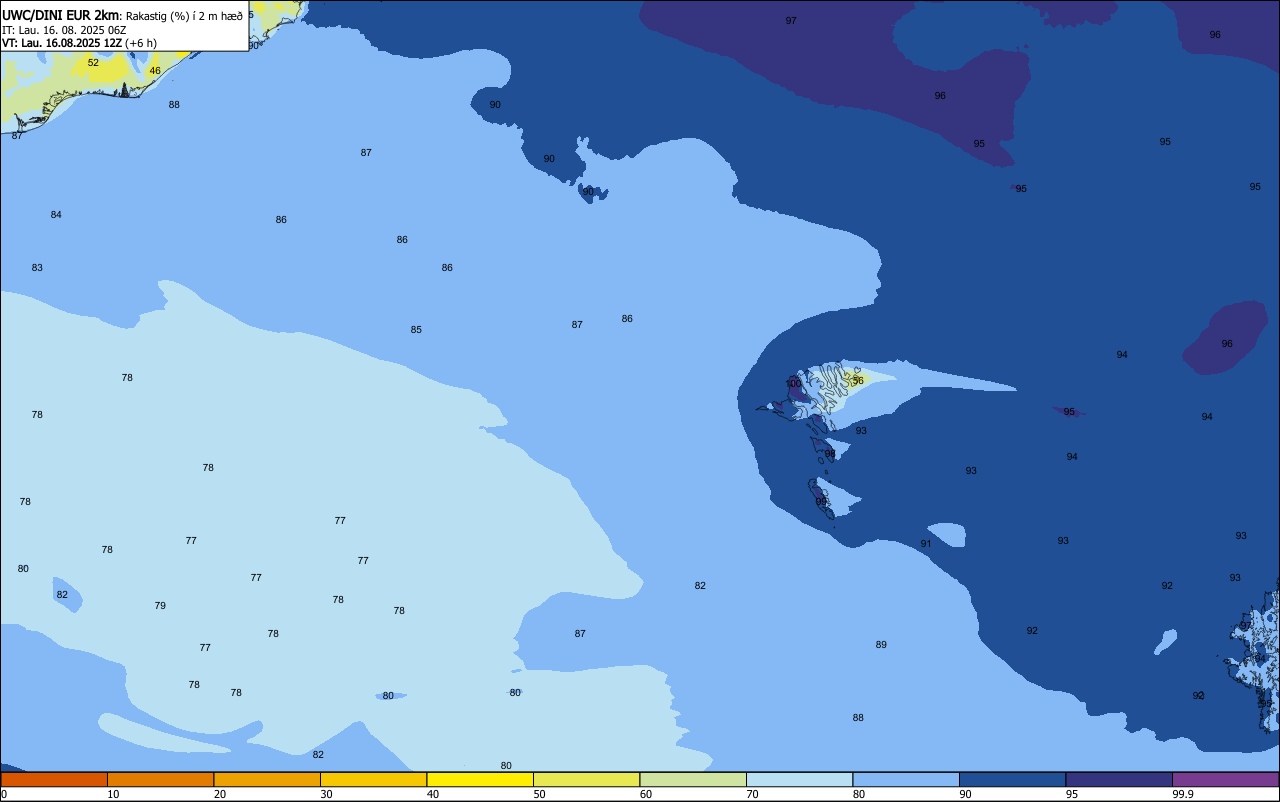Click the '99.9' legend tick label

pyautogui.click(x=1183, y=794)
